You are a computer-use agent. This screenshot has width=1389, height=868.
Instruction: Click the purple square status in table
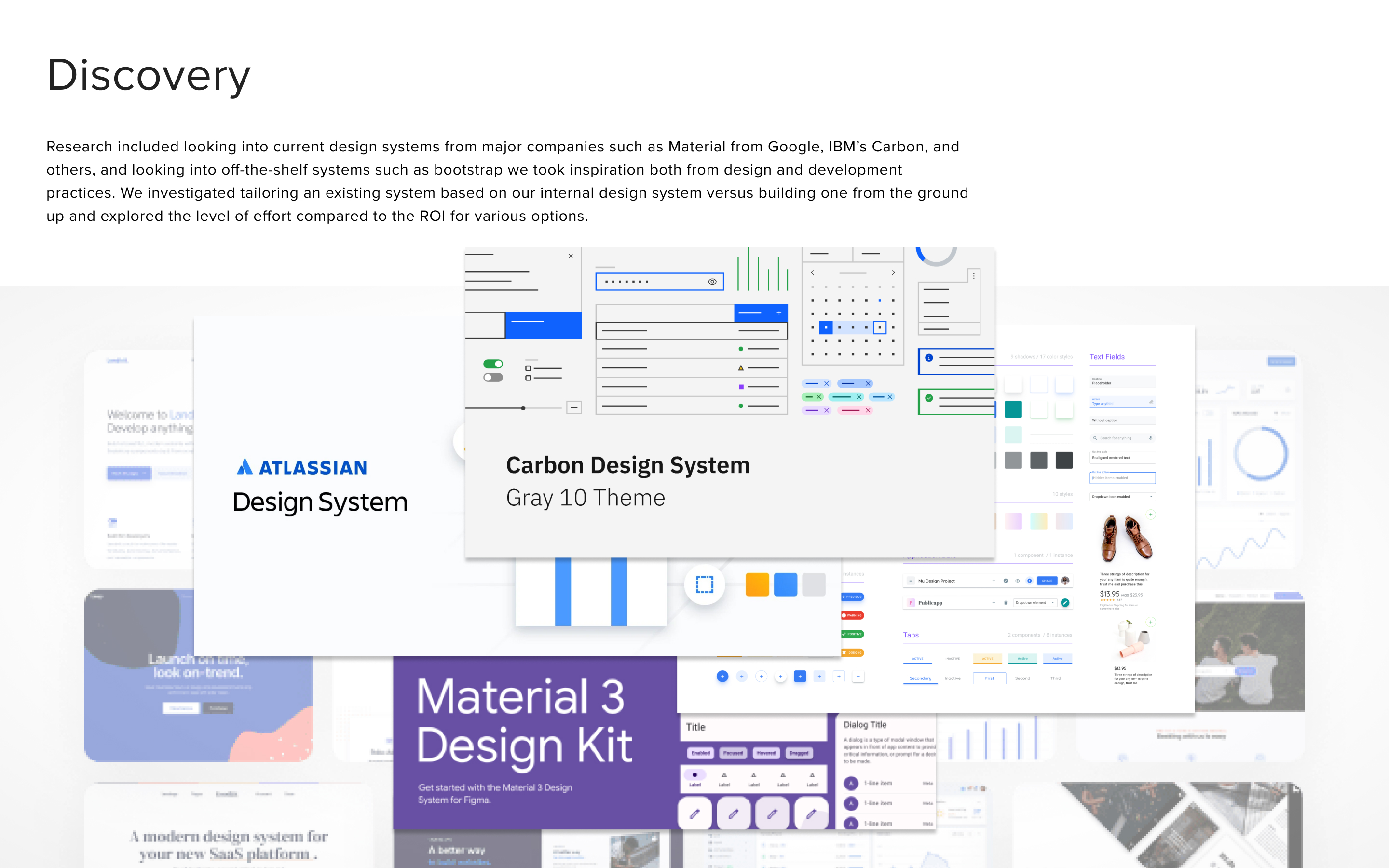click(x=741, y=387)
